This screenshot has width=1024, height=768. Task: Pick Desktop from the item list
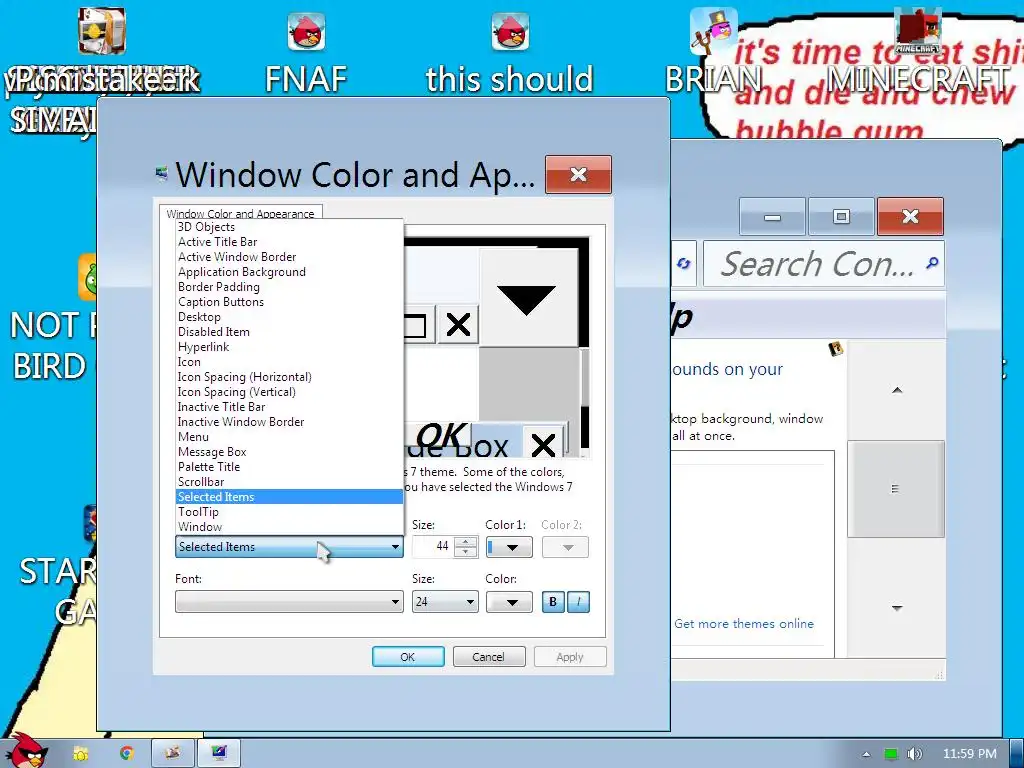289,317
